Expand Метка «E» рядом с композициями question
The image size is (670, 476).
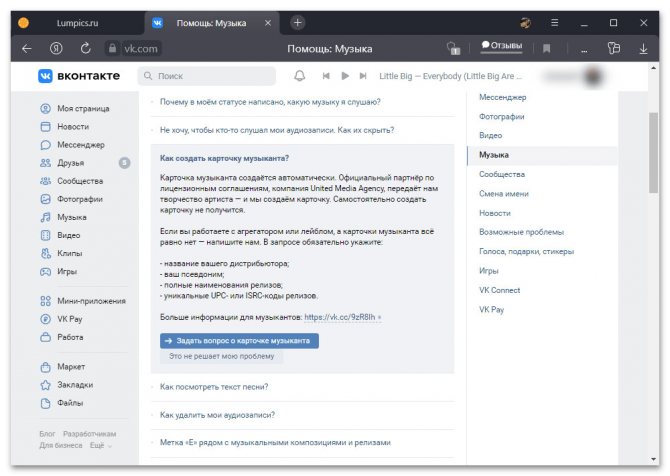click(x=275, y=443)
